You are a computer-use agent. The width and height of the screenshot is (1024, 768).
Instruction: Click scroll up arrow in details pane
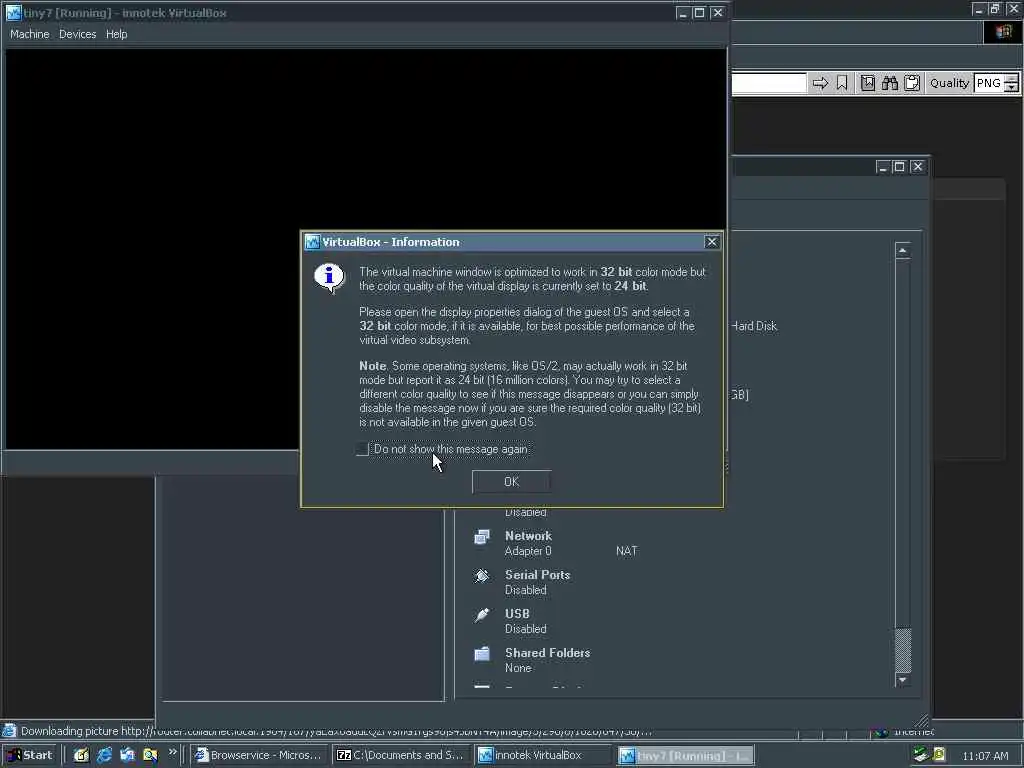(x=903, y=251)
